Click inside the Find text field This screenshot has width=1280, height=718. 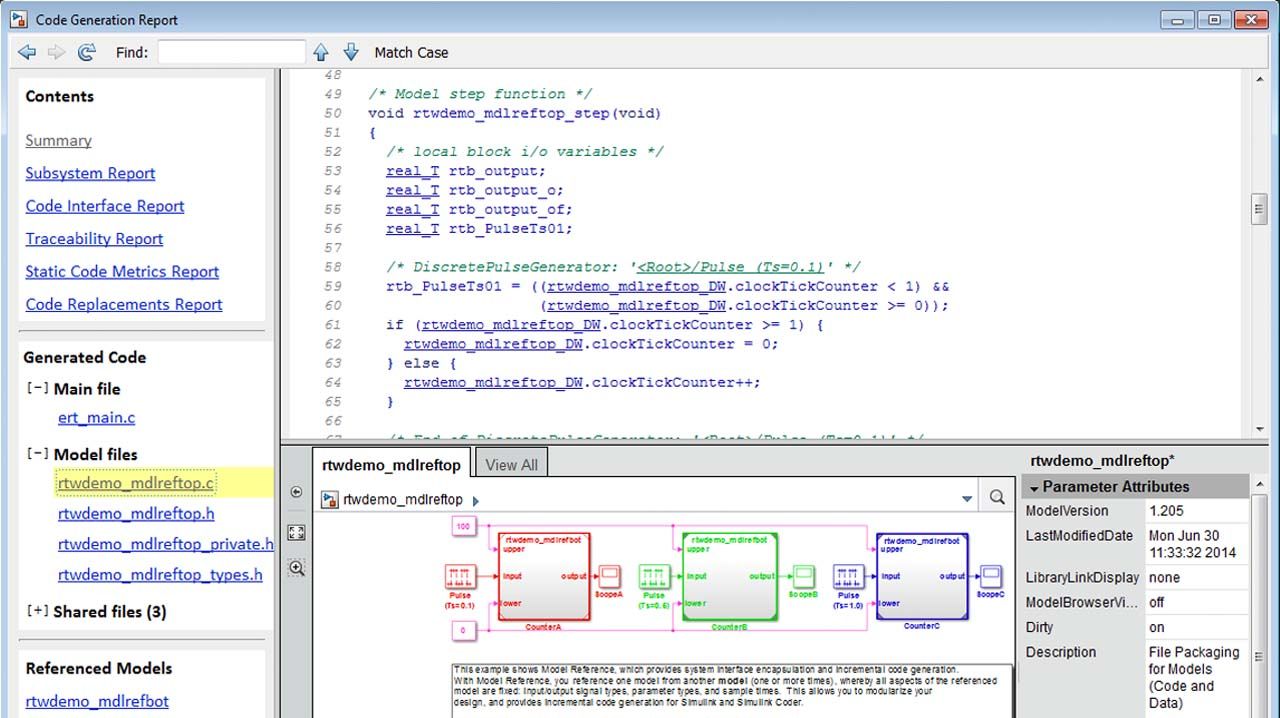pyautogui.click(x=231, y=52)
